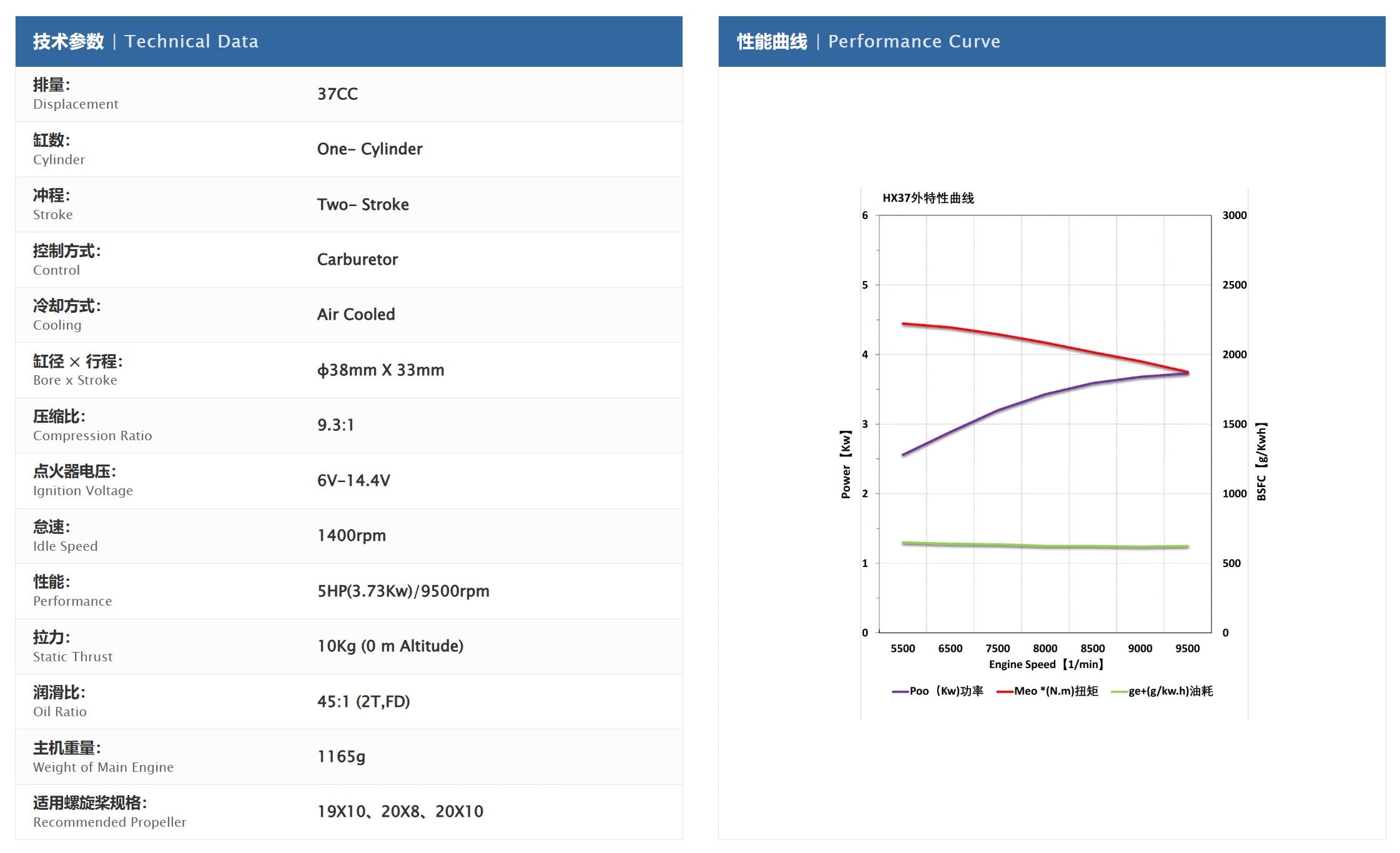Click the 9500 engine speed axis label

click(x=1187, y=648)
